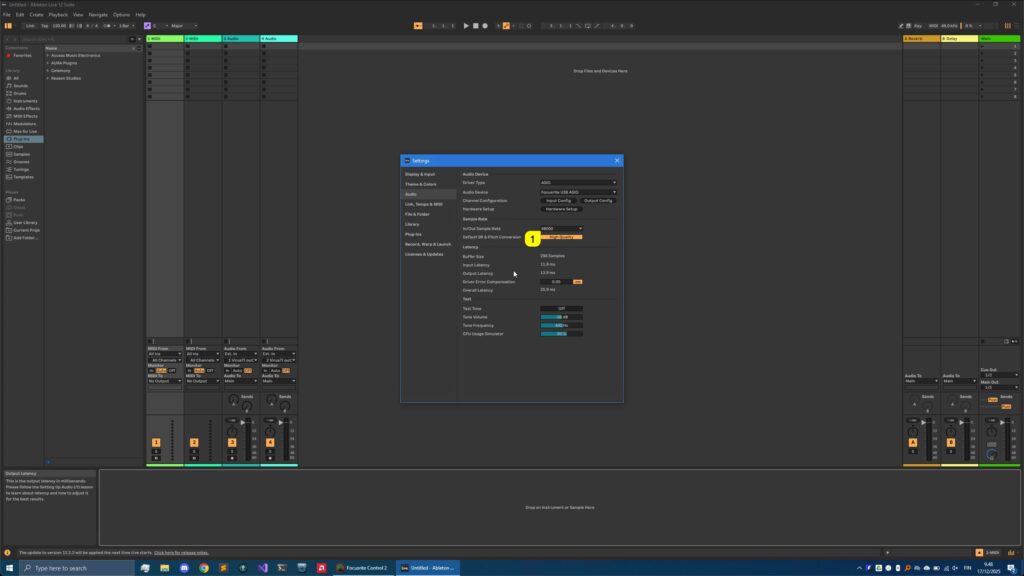Screen dimensions: 1024x576
Task: Click the Hardware Setup button
Action: [561, 209]
